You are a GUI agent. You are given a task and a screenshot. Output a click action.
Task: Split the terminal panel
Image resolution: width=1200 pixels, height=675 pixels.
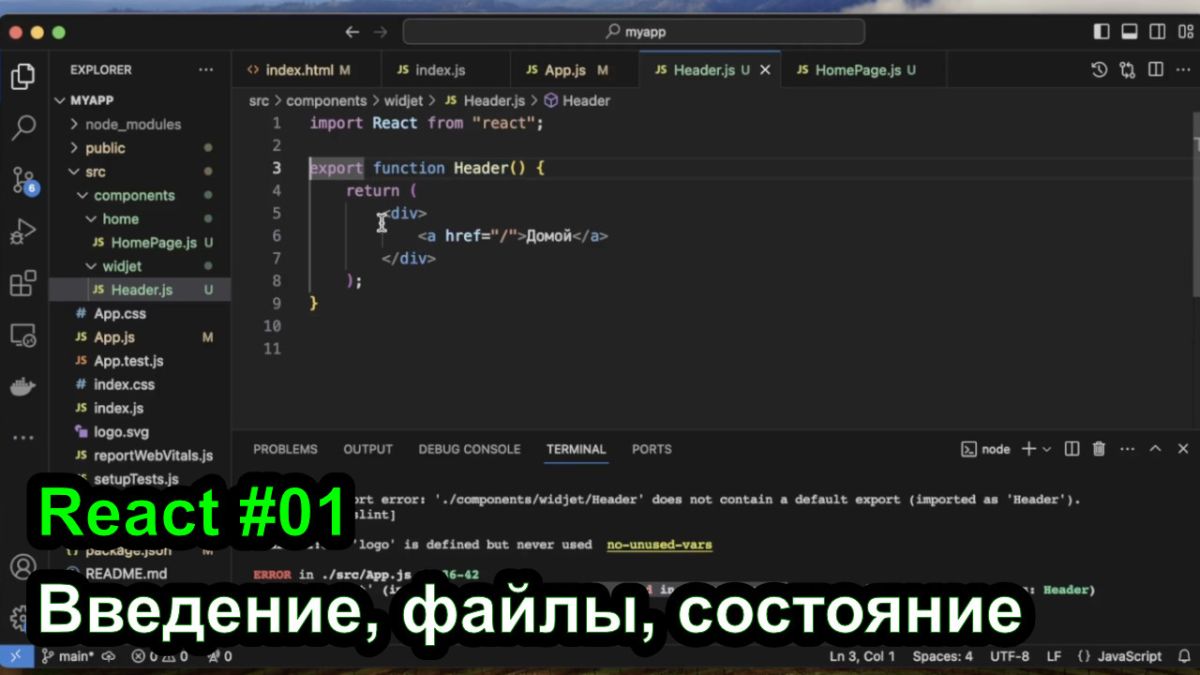pyautogui.click(x=1071, y=449)
